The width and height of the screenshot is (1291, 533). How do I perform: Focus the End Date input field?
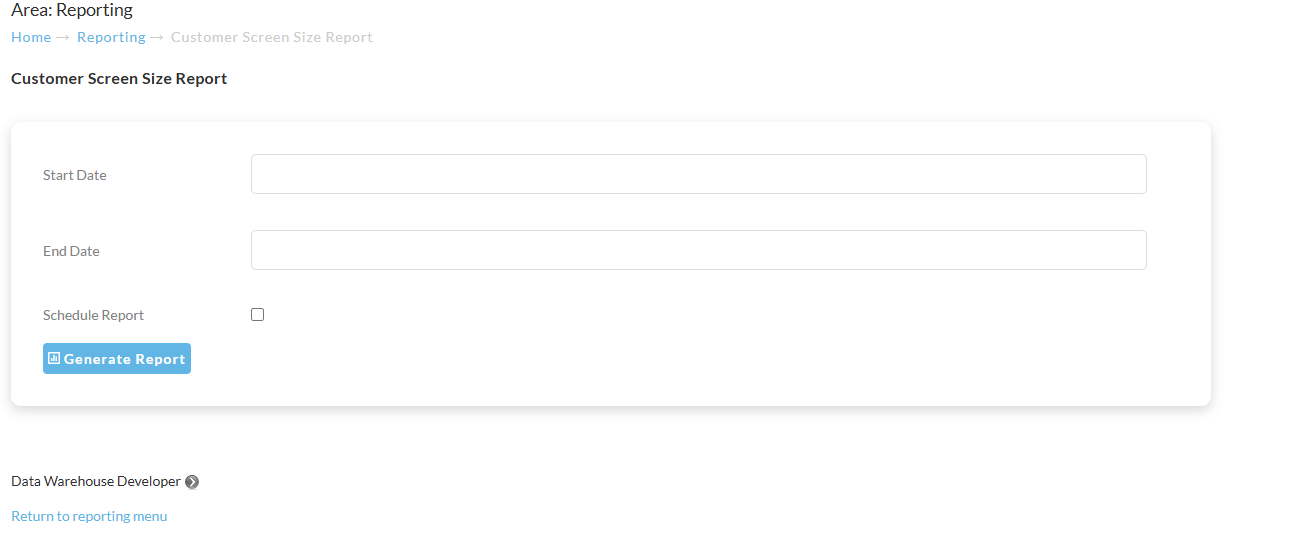[x=698, y=250]
